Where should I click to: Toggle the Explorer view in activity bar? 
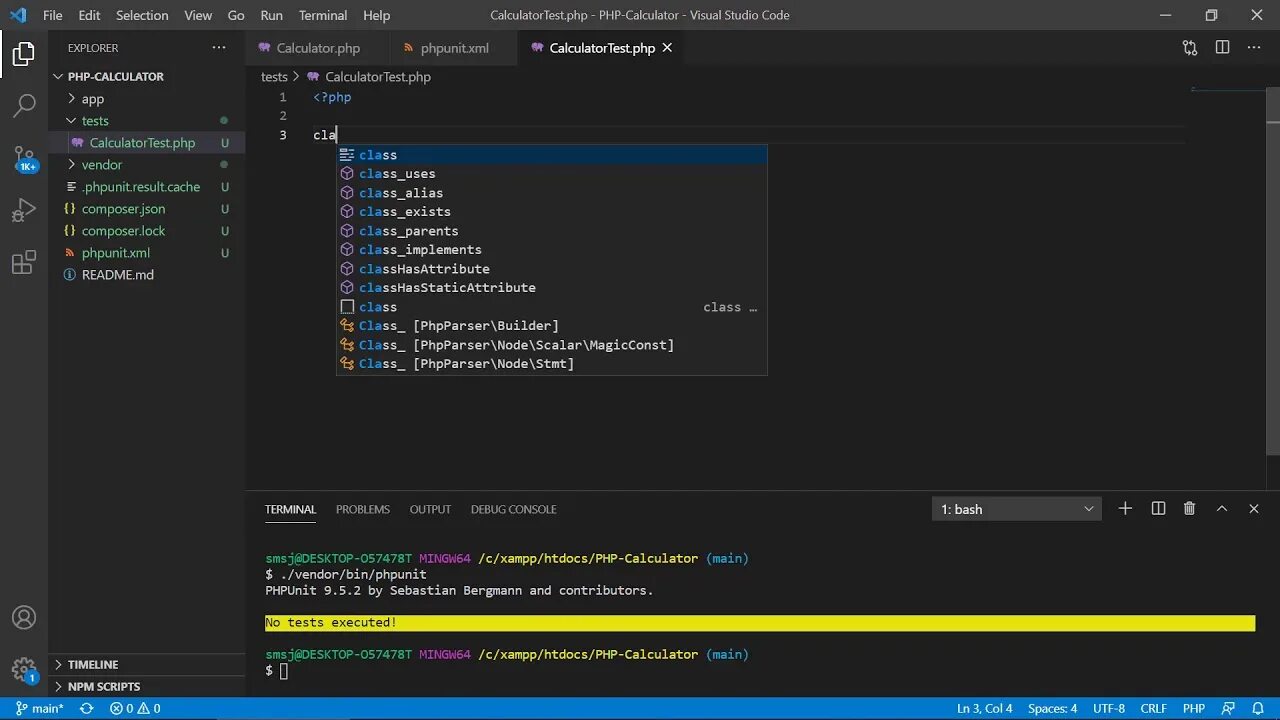(x=24, y=53)
